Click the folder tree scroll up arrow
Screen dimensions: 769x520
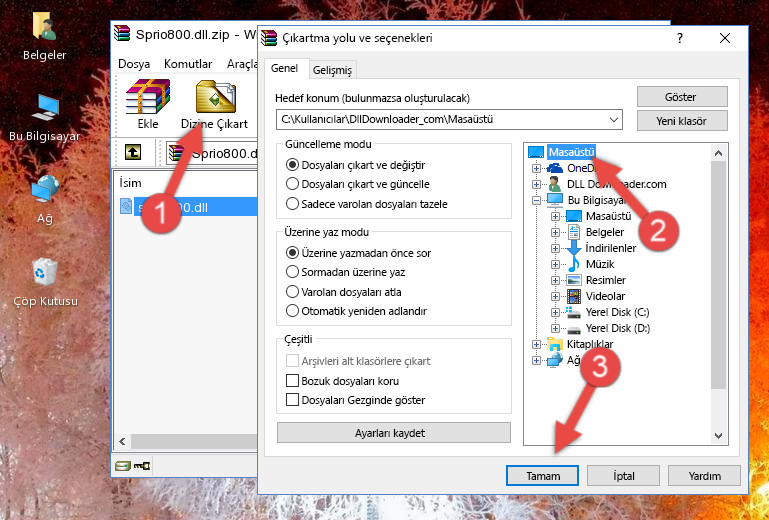[x=718, y=153]
